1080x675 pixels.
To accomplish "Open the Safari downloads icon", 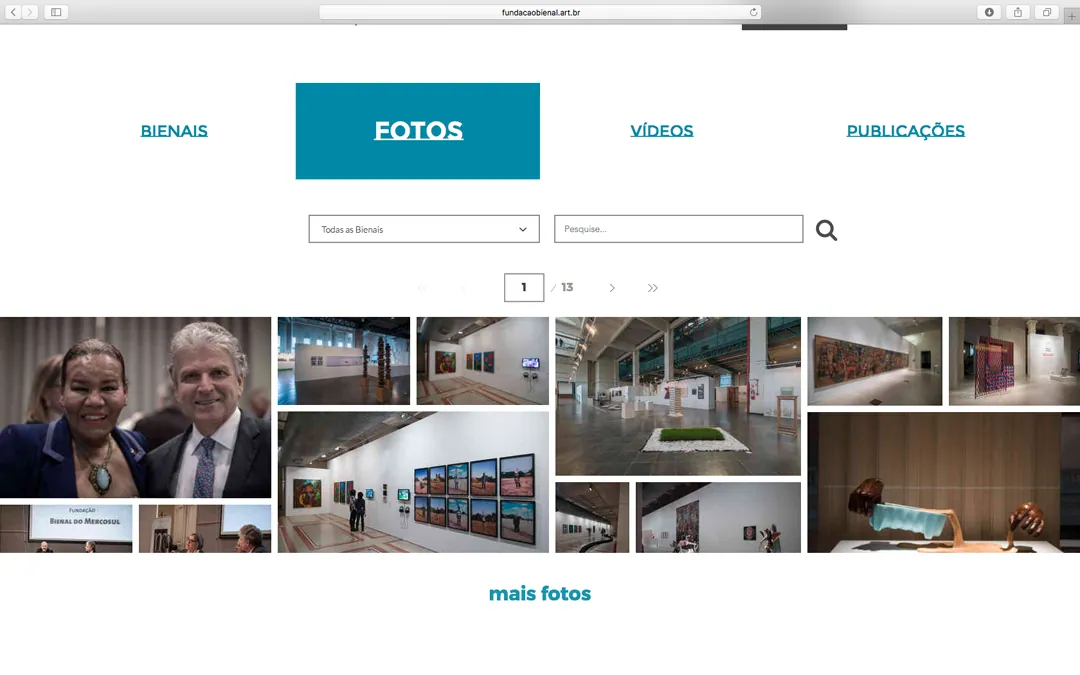I will click(989, 12).
